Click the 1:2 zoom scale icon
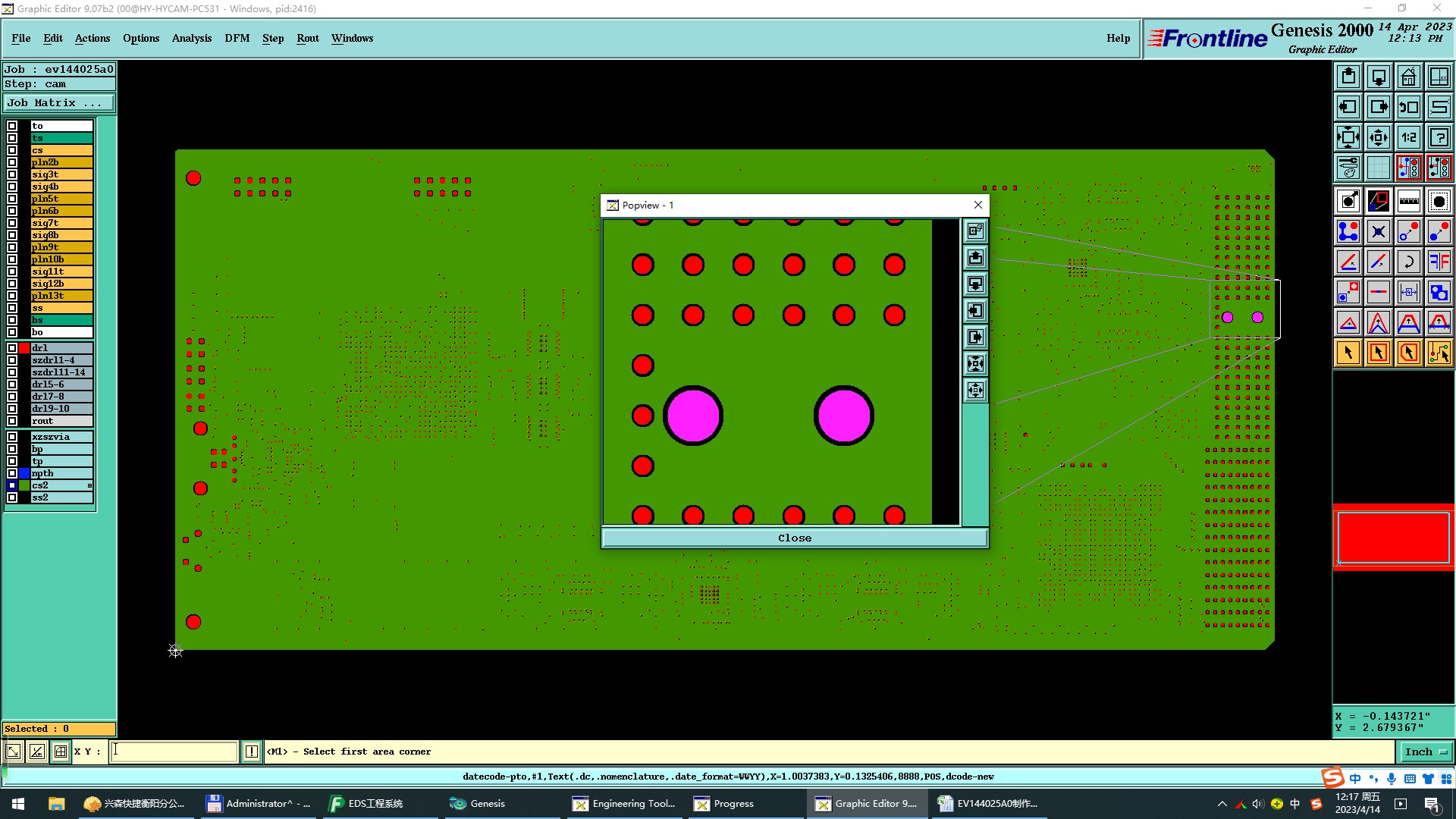Viewport: 1456px width, 819px height. click(1408, 137)
